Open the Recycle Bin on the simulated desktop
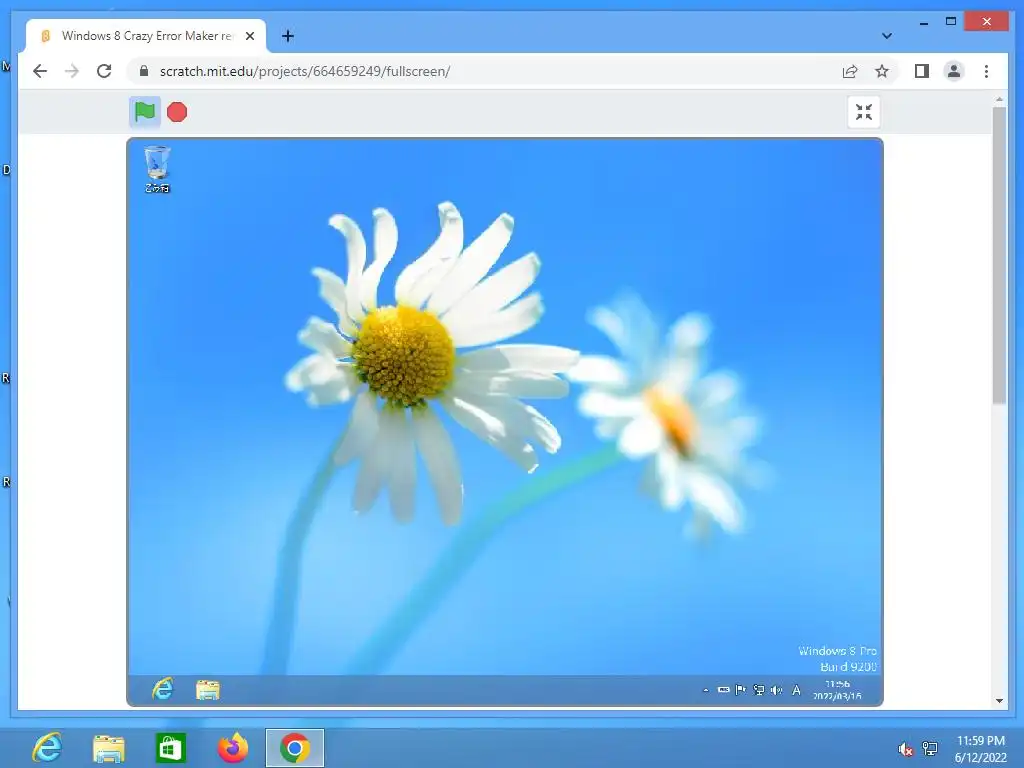This screenshot has width=1024, height=768. pos(157,169)
